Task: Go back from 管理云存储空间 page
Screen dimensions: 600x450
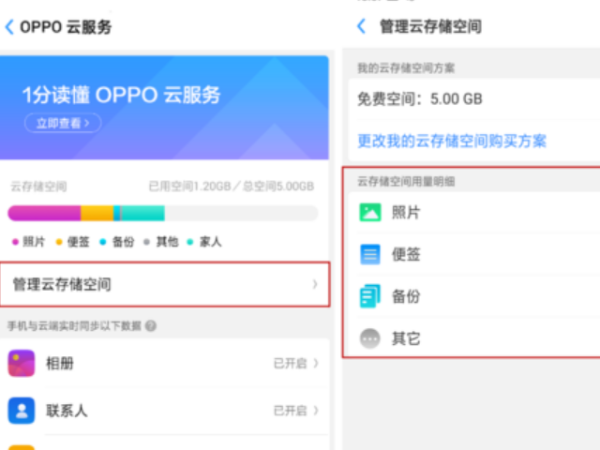Action: tap(361, 27)
